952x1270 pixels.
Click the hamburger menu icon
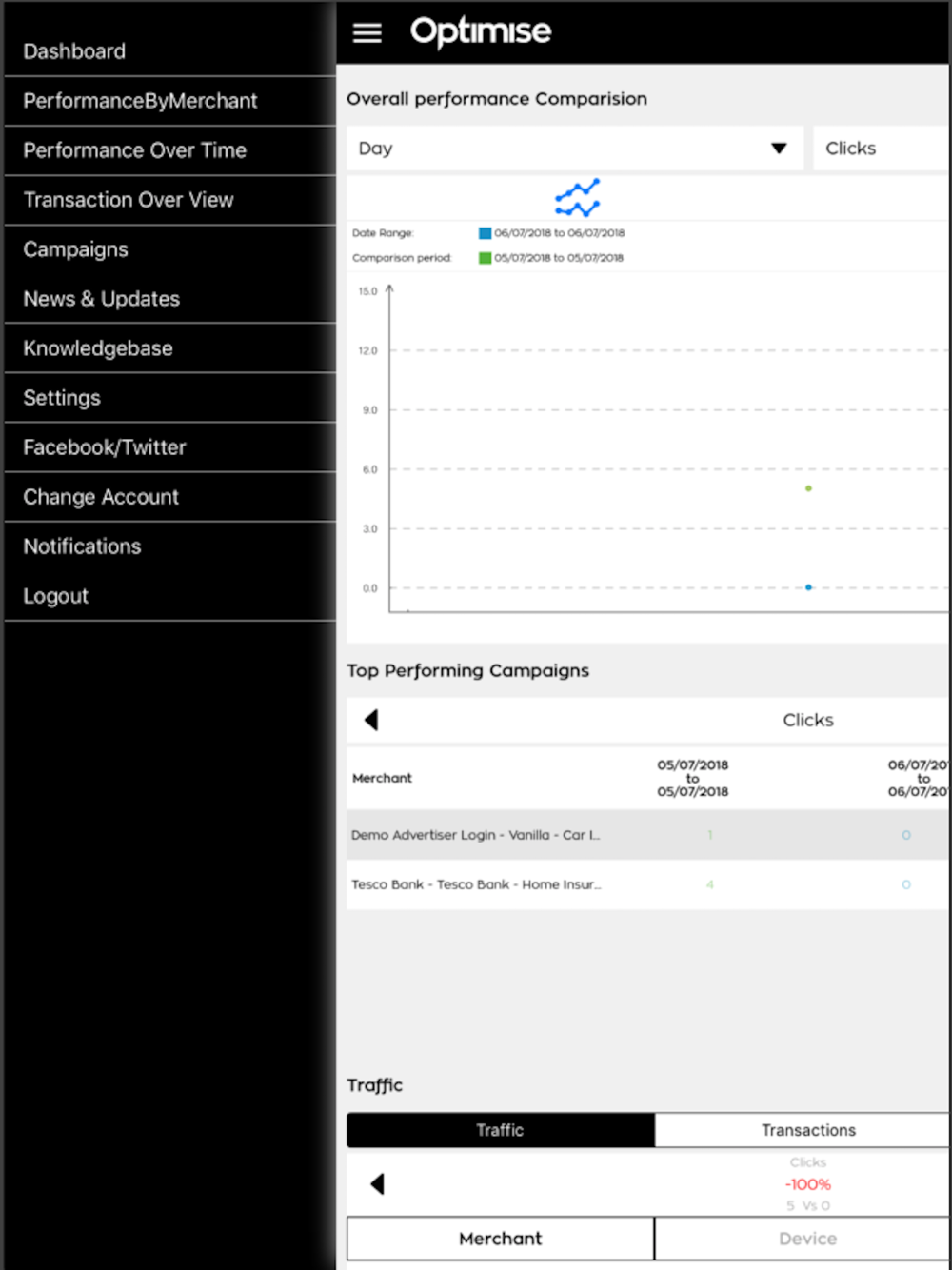367,33
